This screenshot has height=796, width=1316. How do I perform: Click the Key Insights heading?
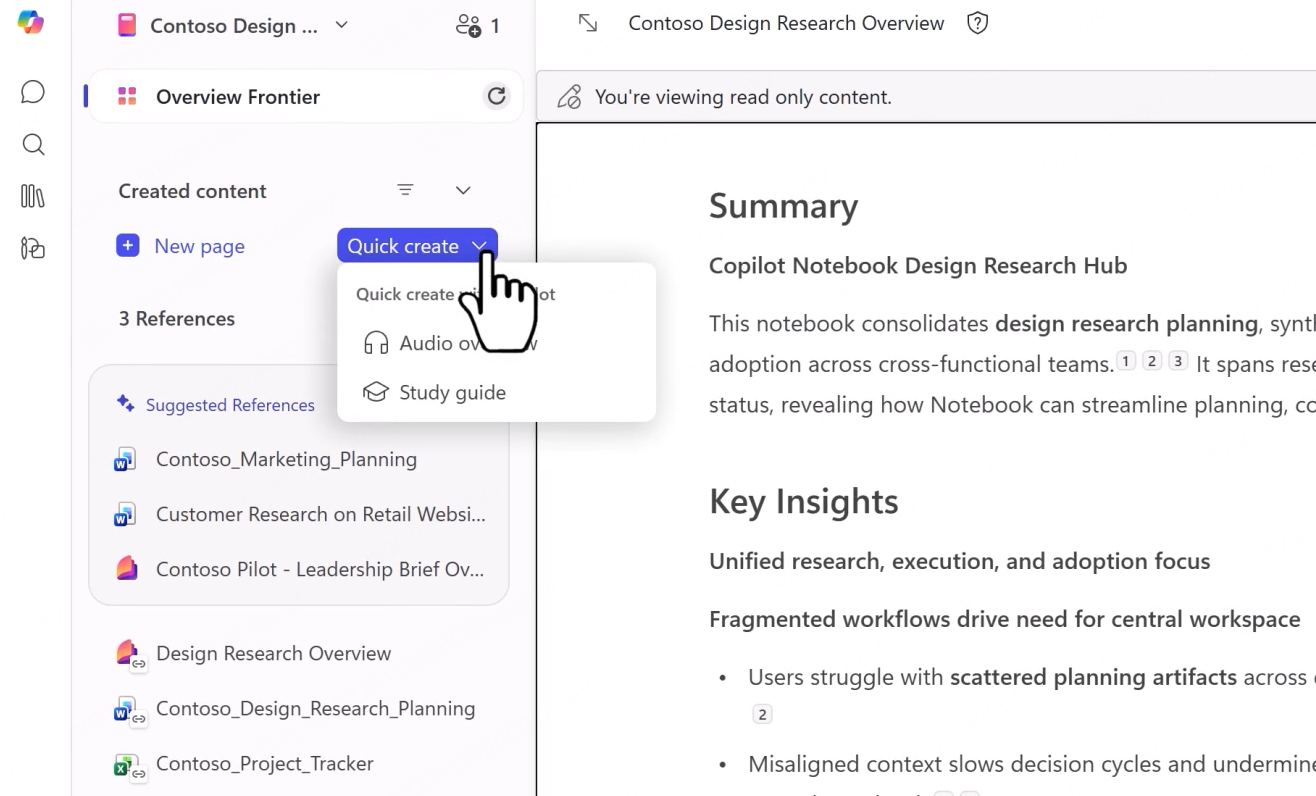(x=804, y=501)
